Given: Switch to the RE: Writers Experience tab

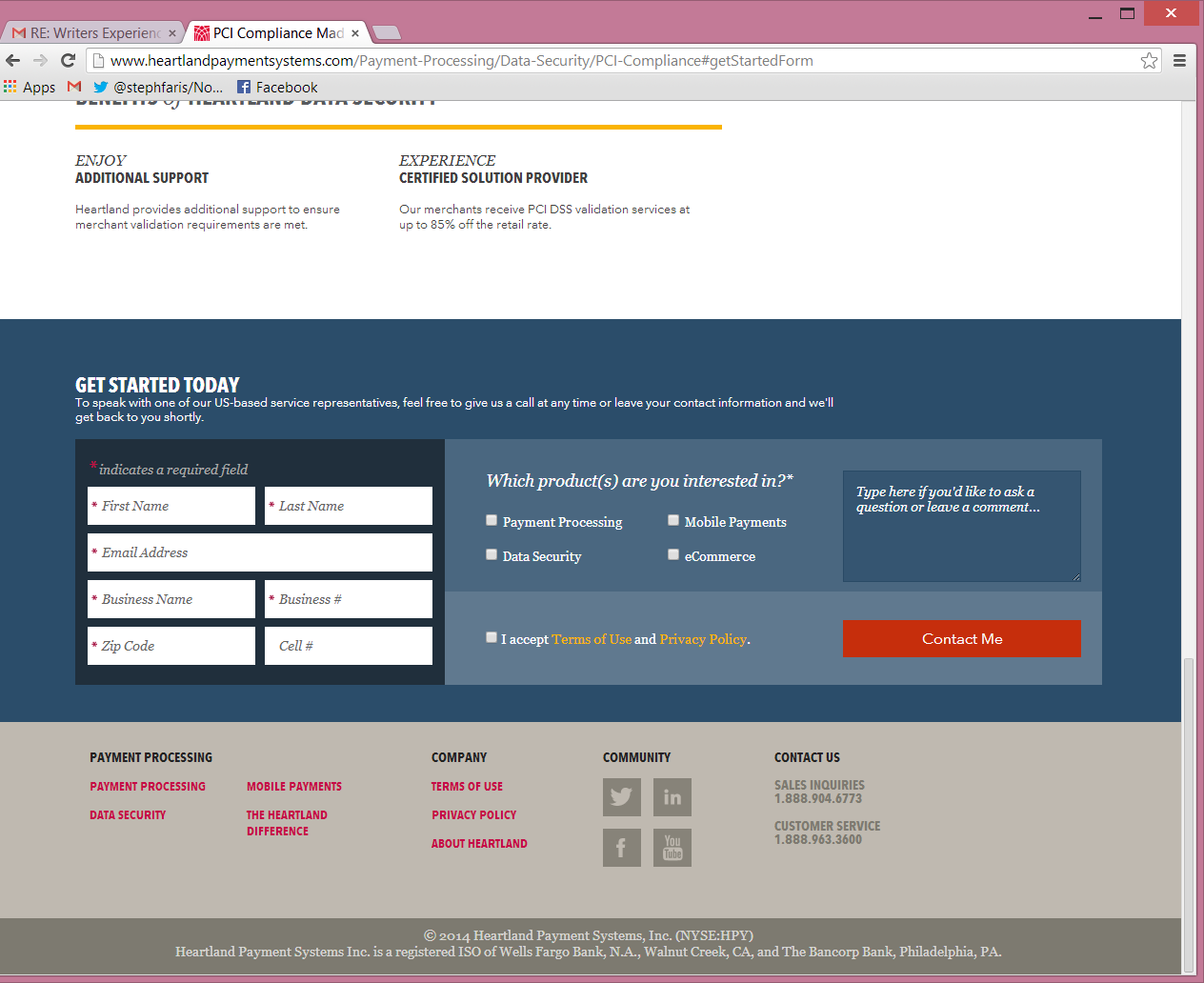Looking at the screenshot, I should [90, 31].
